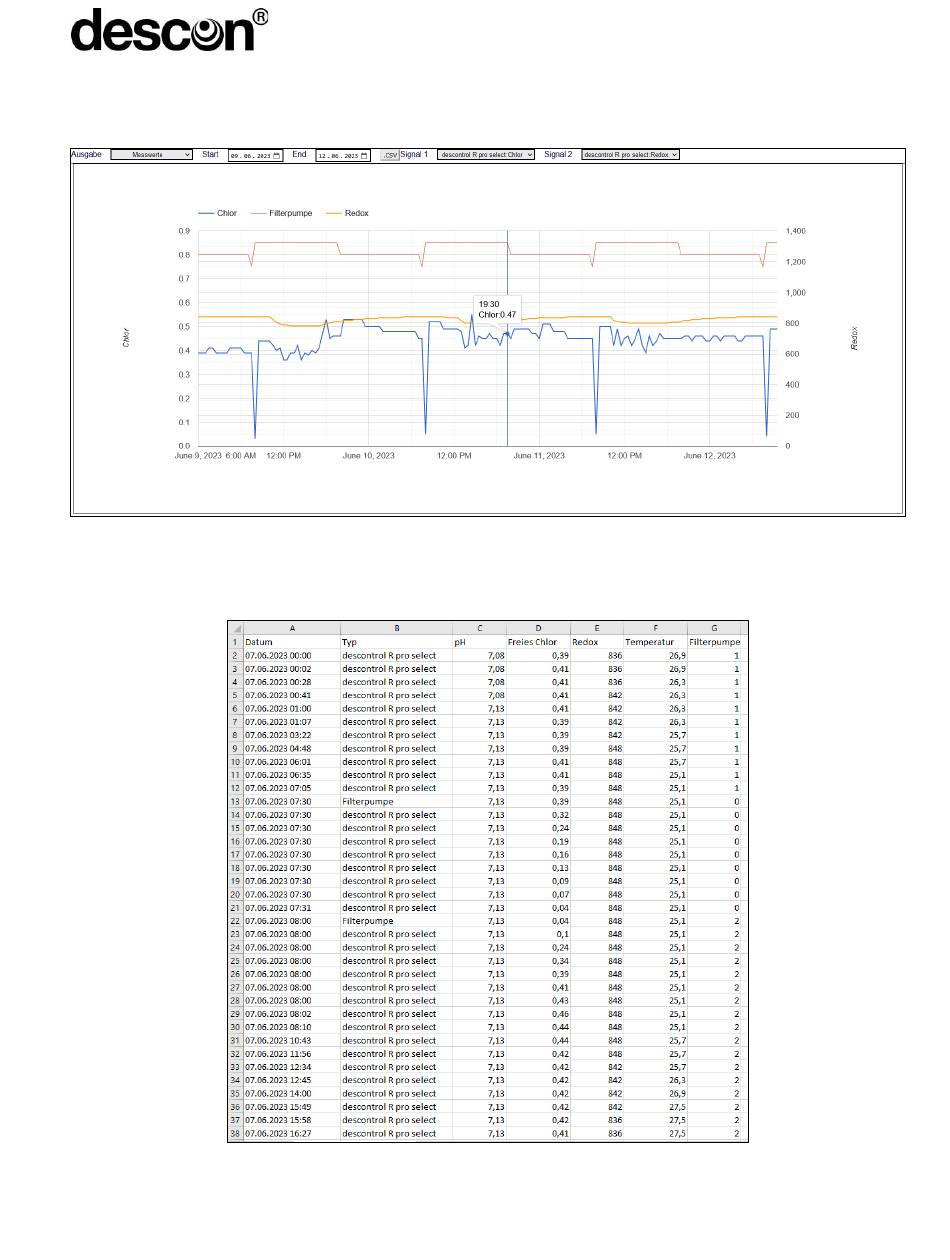
Task: Click the vertical cursor line in chart
Action: pos(507,338)
